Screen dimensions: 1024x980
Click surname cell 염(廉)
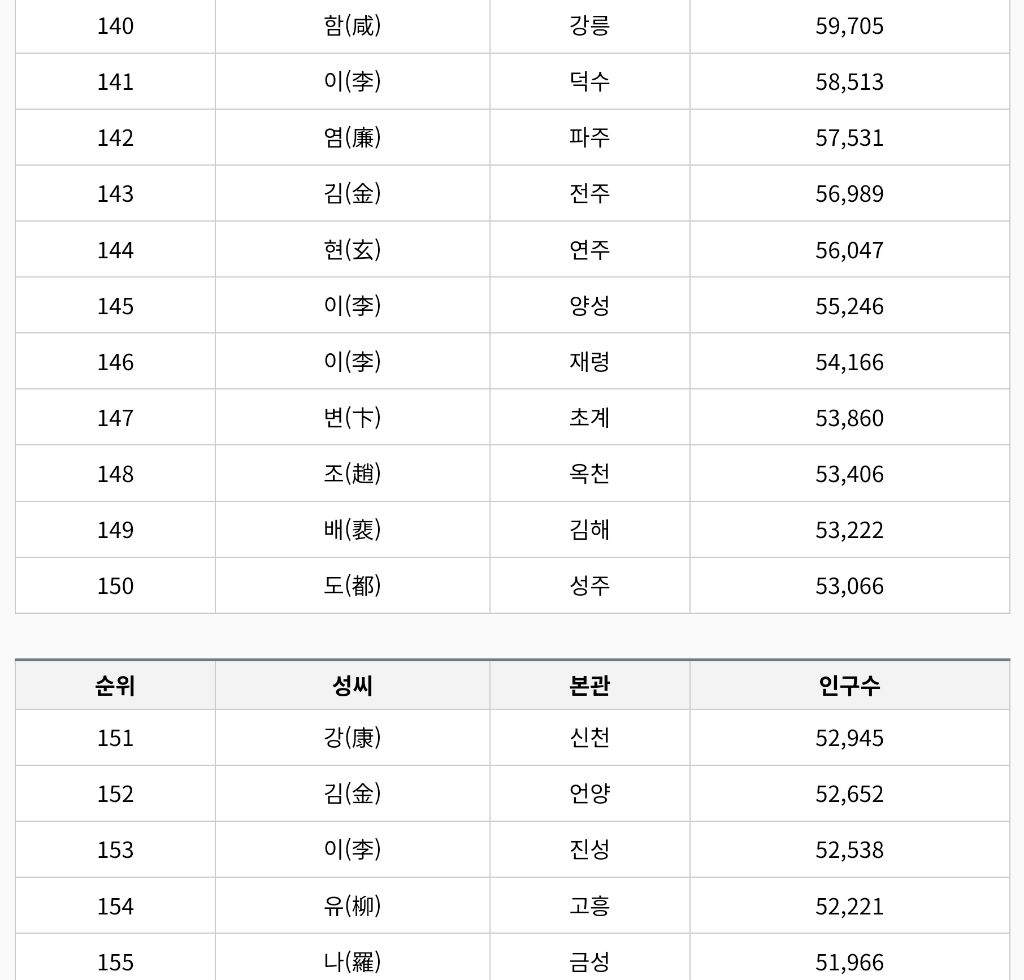click(x=353, y=138)
